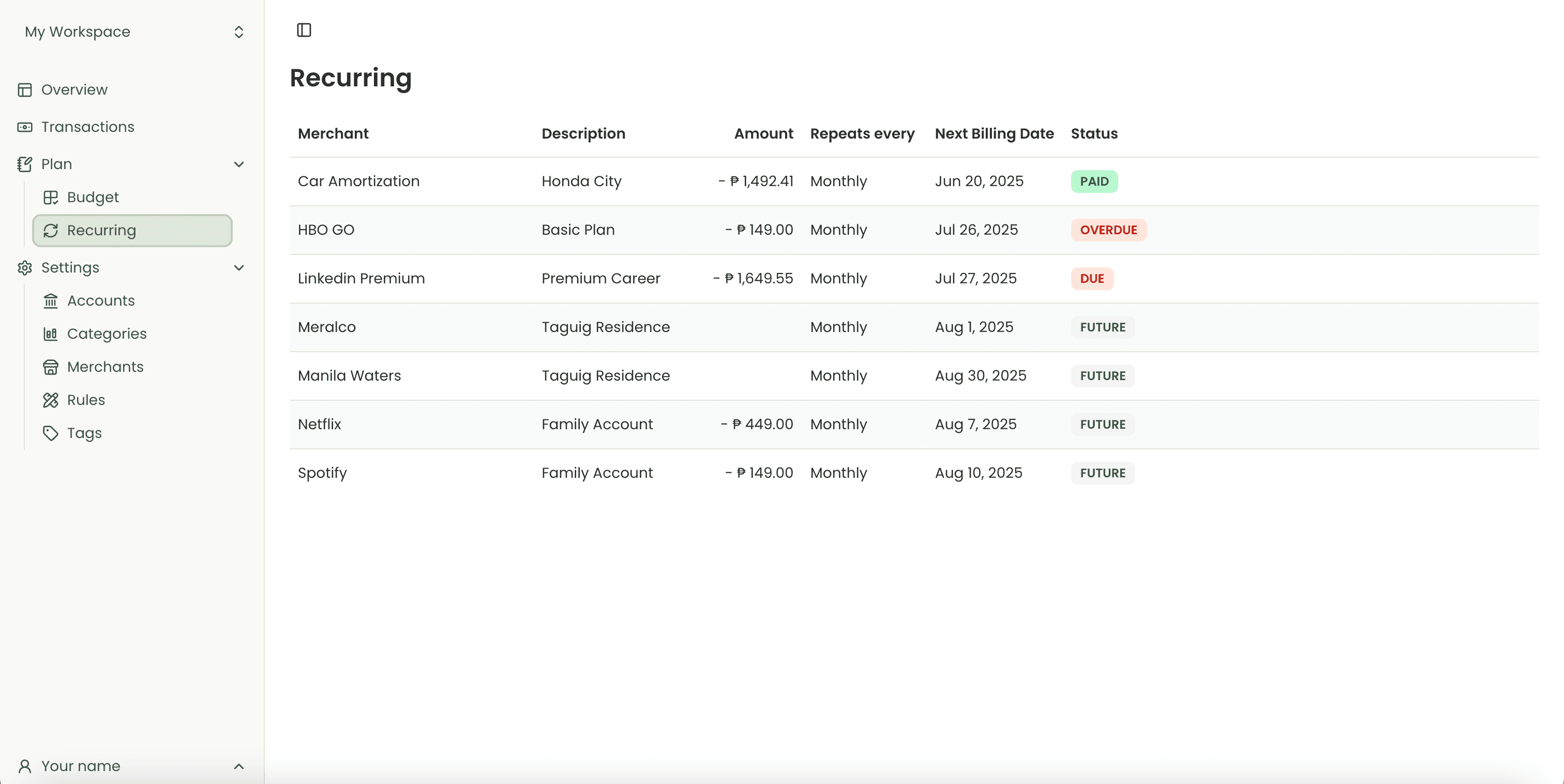Click Spotify's FUTURE status badge
1564x784 pixels.
(x=1103, y=473)
